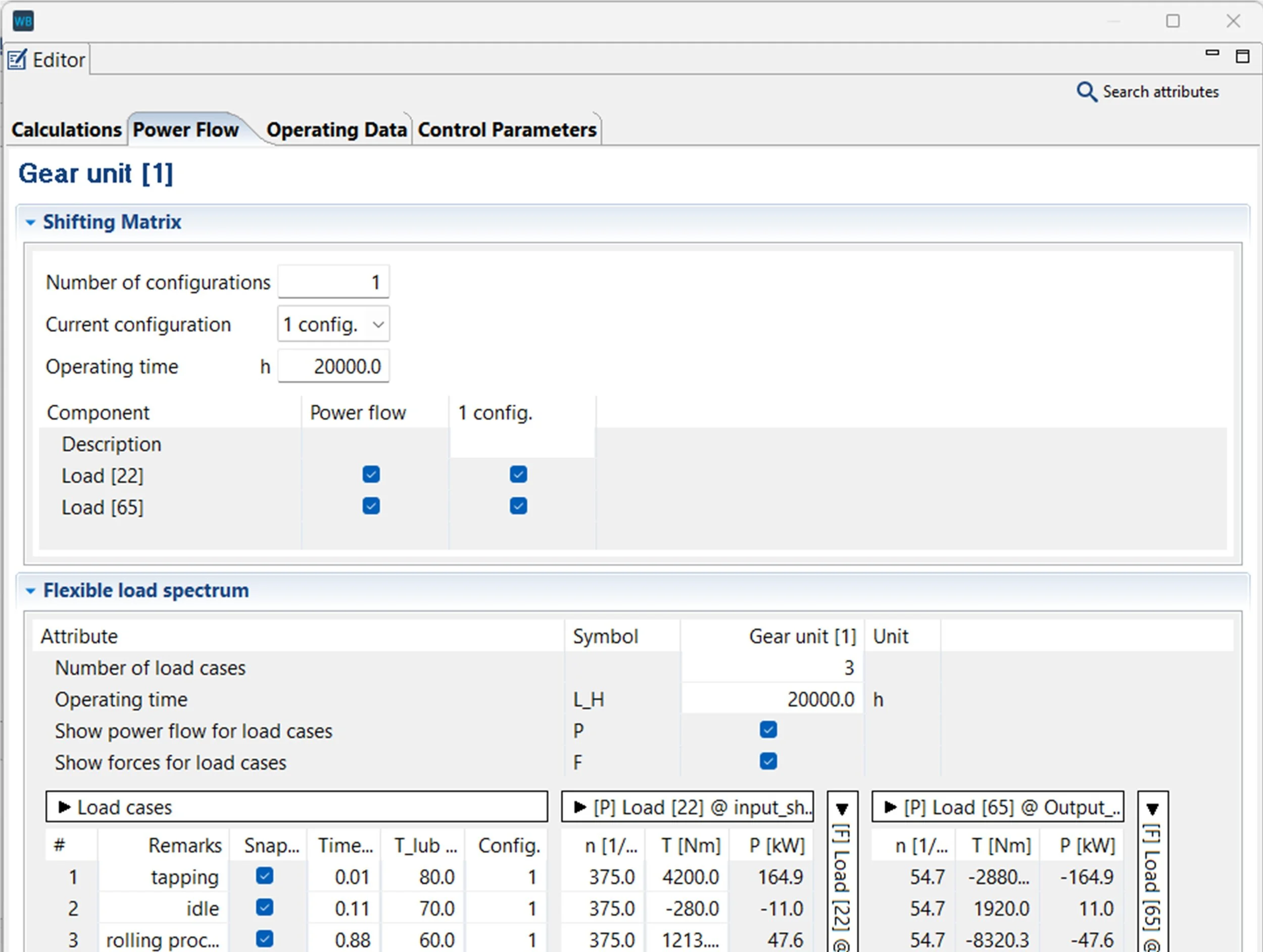Switch to the Operating Data tab
Viewport: 1263px width, 952px height.
pos(336,130)
